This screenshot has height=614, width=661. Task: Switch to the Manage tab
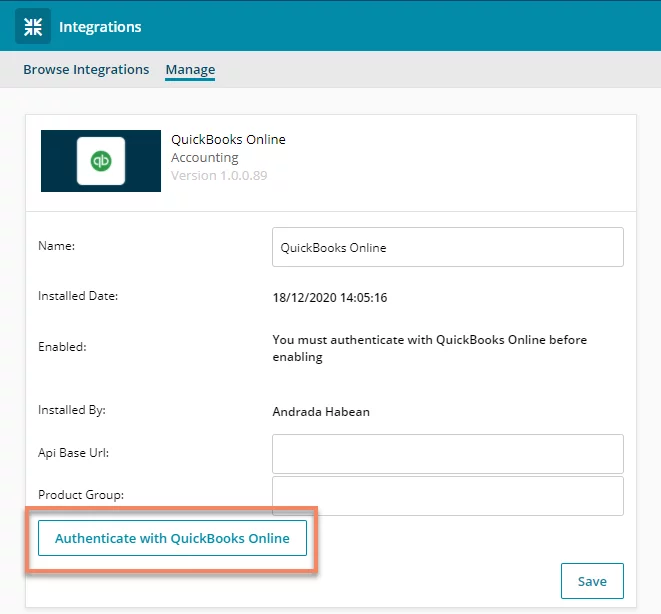coord(190,69)
